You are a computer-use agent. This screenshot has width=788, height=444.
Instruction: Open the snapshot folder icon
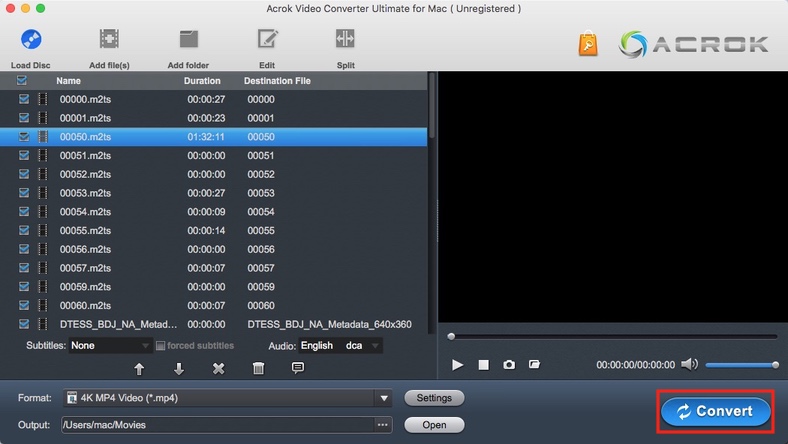point(534,364)
